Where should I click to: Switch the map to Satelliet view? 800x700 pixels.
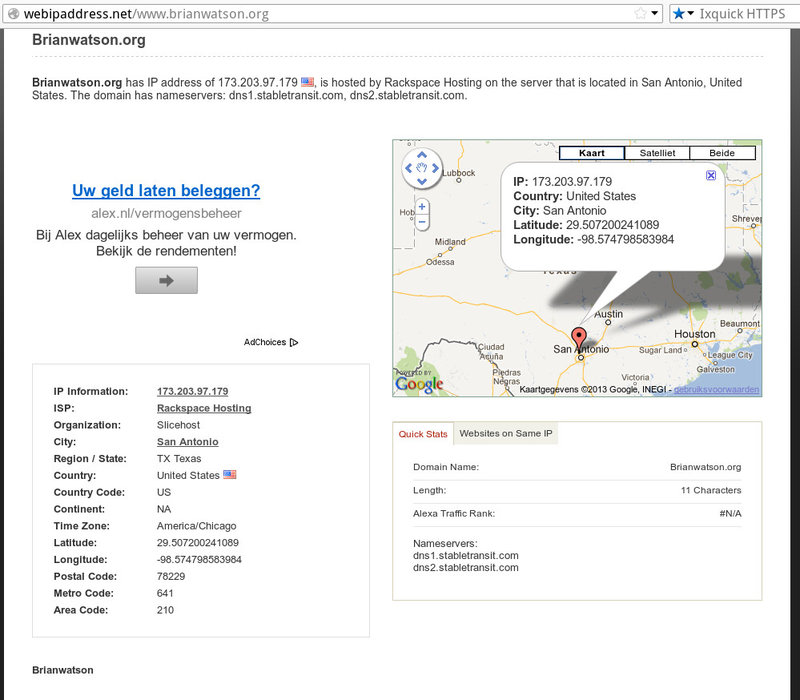point(657,153)
